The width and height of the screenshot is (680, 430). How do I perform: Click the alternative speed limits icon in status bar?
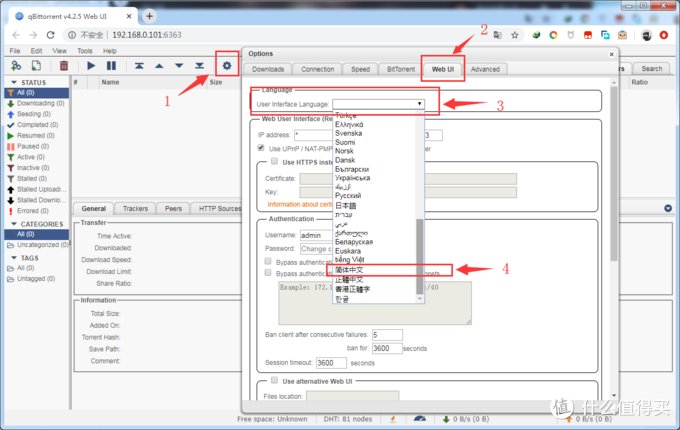point(420,419)
